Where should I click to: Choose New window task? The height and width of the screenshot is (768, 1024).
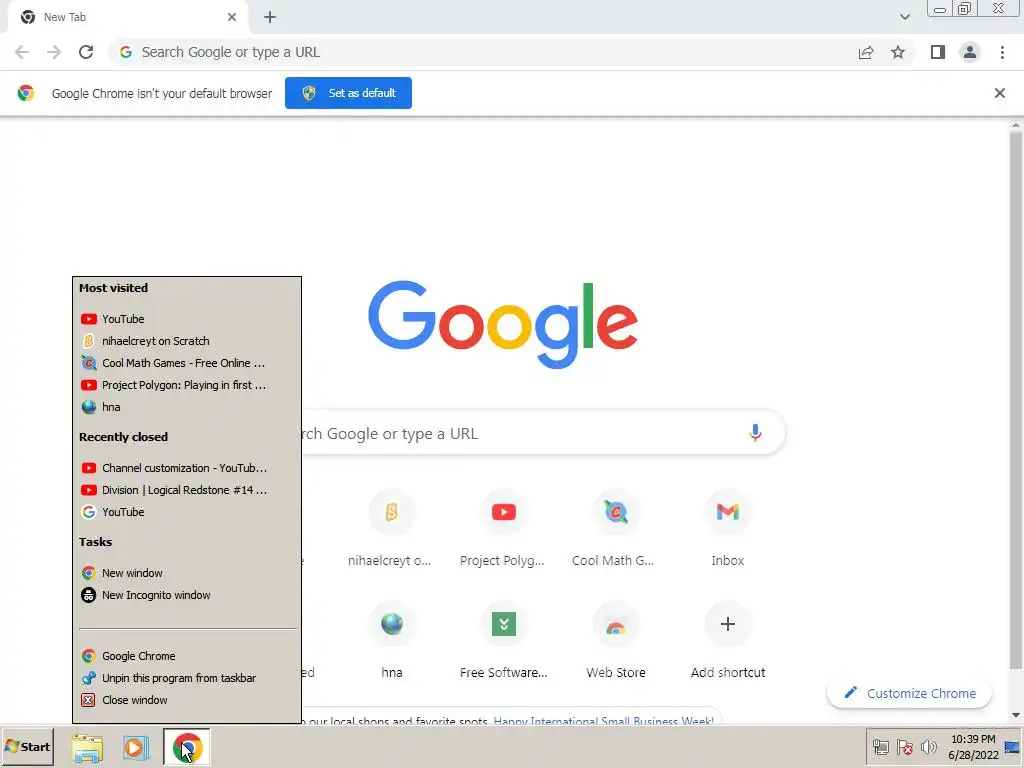pyautogui.click(x=187, y=573)
